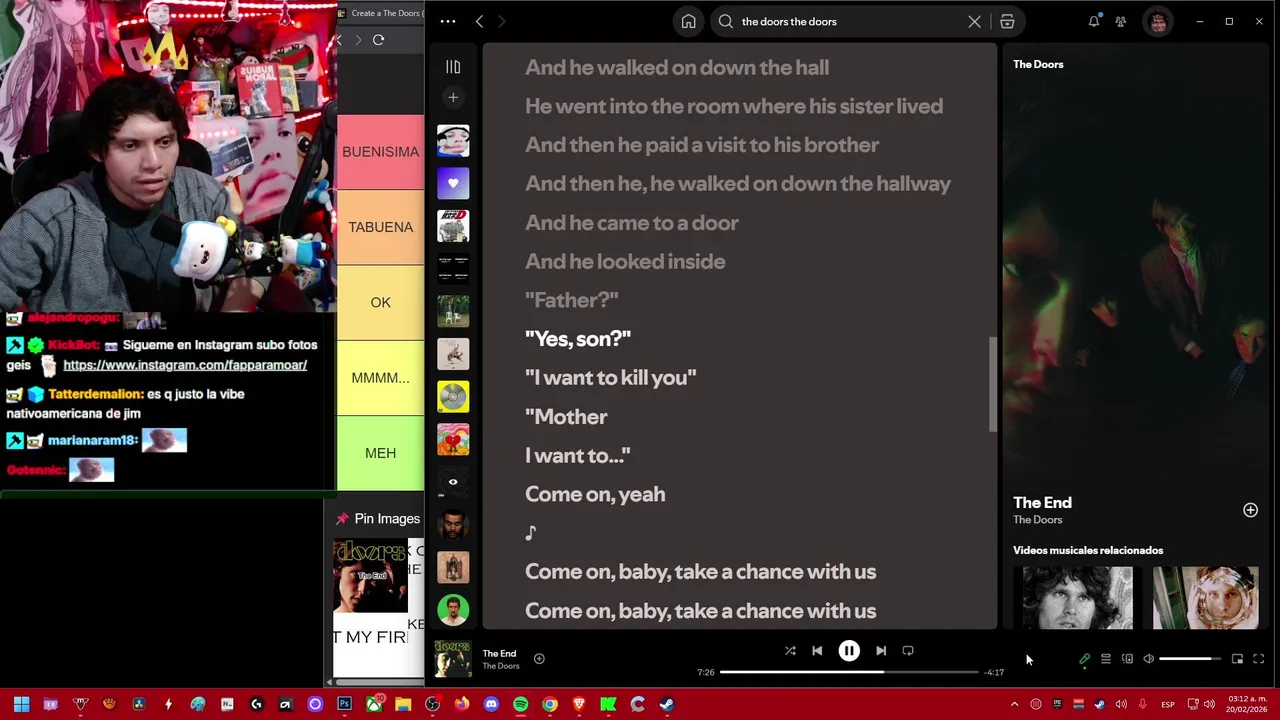Open Steam from the taskbar
Screen dimensions: 1280x720
point(667,704)
